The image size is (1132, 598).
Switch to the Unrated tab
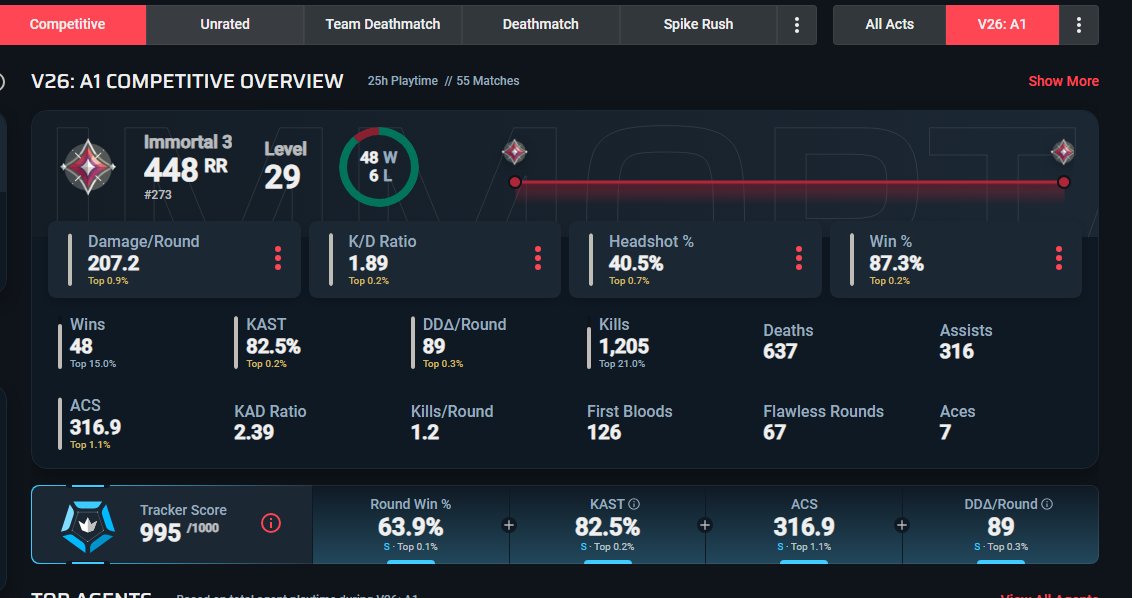coord(225,25)
